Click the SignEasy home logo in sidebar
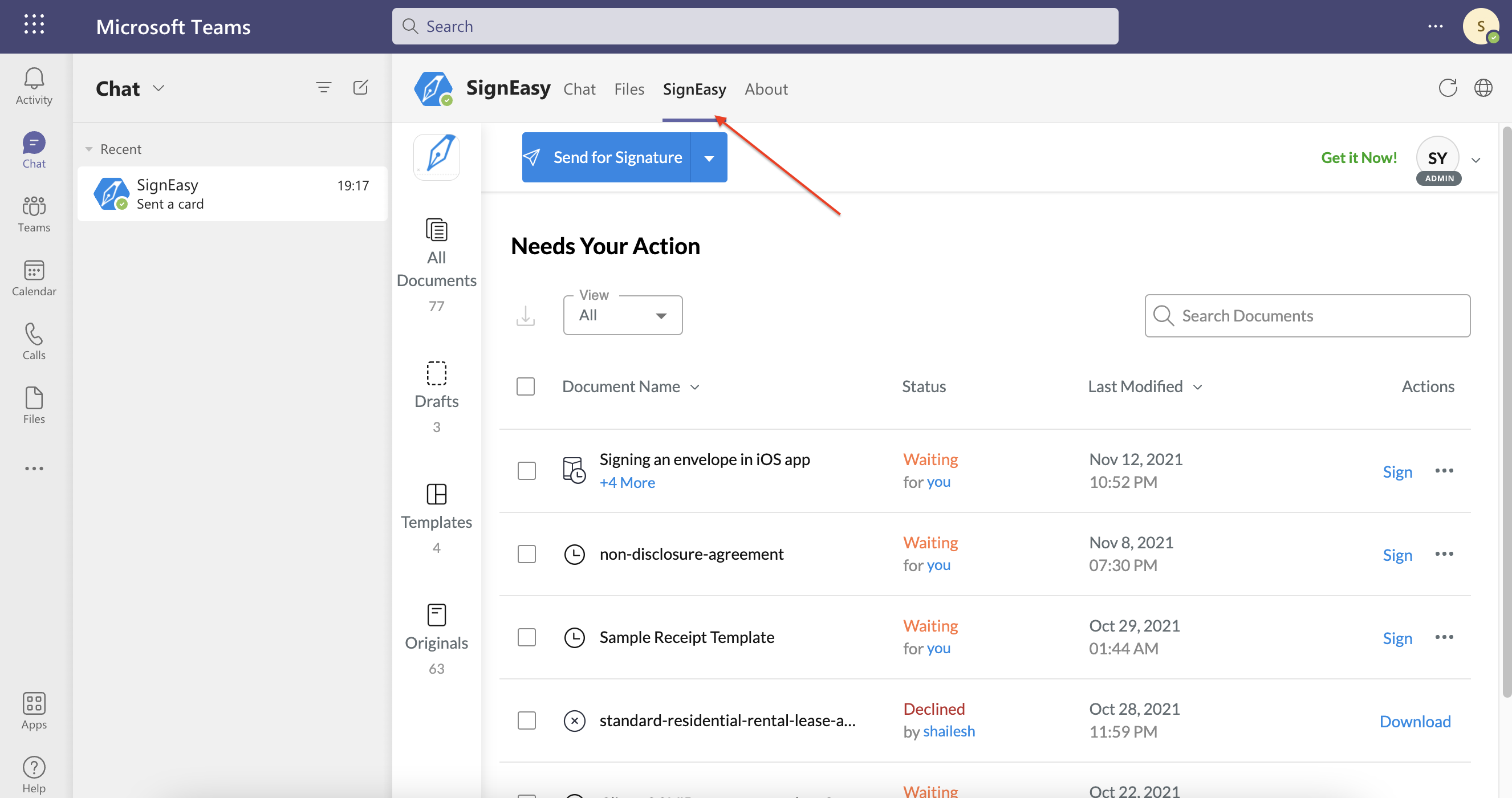This screenshot has height=798, width=1512. click(436, 157)
